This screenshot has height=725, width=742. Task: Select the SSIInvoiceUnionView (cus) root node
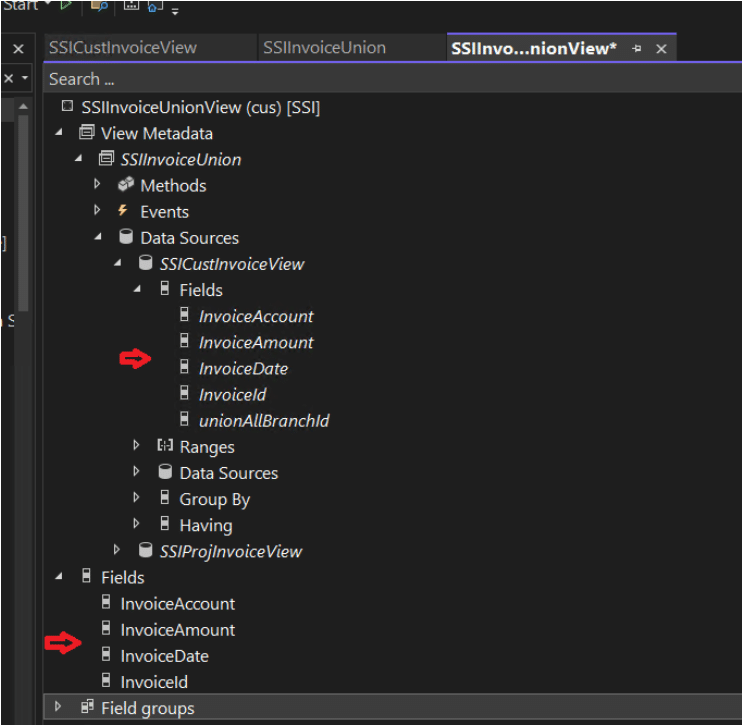(200, 107)
